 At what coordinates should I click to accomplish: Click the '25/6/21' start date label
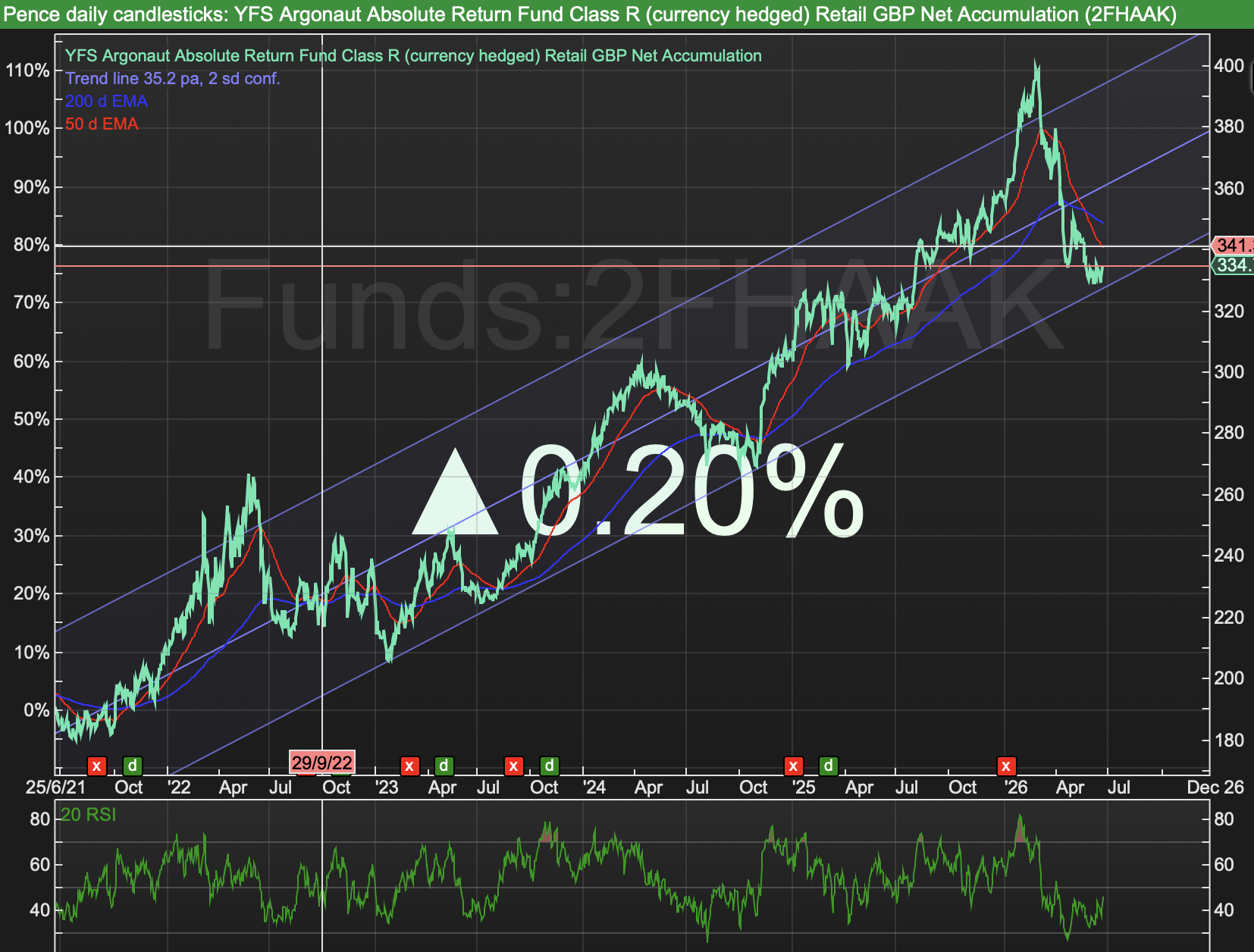[x=55, y=788]
